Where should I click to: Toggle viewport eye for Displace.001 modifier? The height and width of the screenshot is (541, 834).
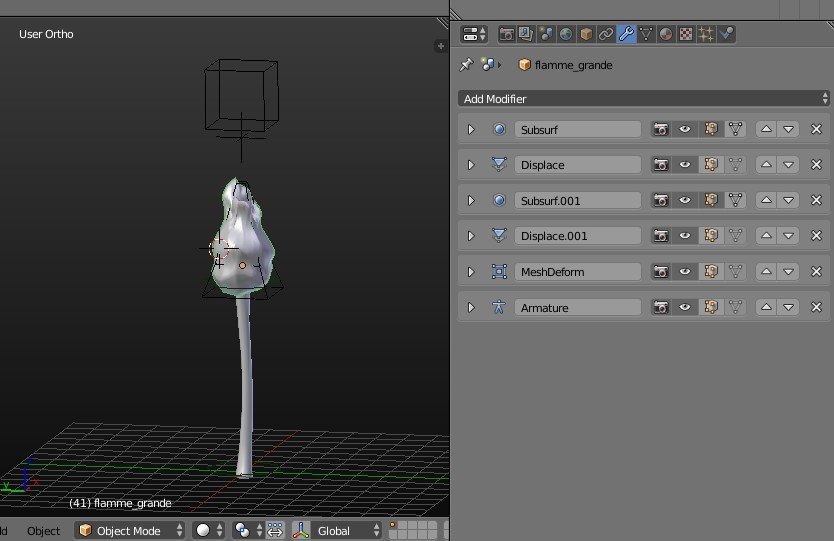685,236
